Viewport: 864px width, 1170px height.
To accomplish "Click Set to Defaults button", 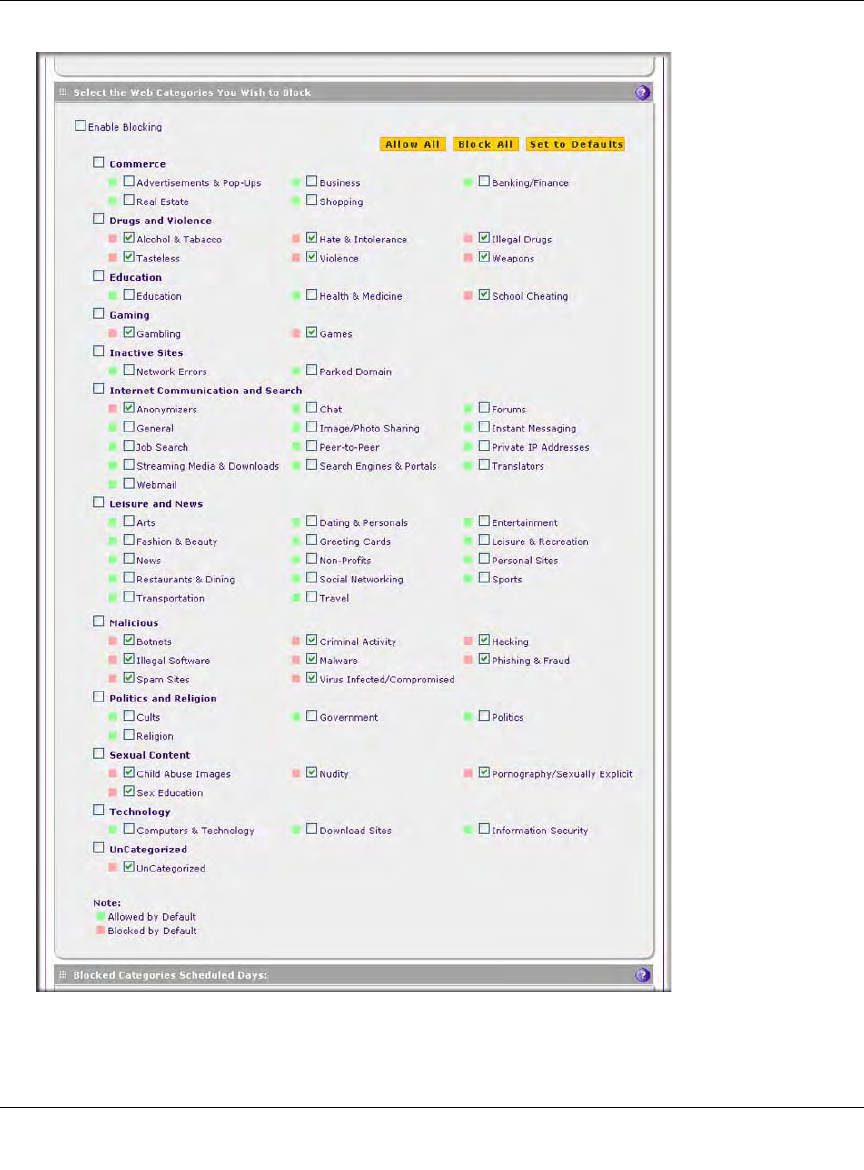I will [x=575, y=144].
